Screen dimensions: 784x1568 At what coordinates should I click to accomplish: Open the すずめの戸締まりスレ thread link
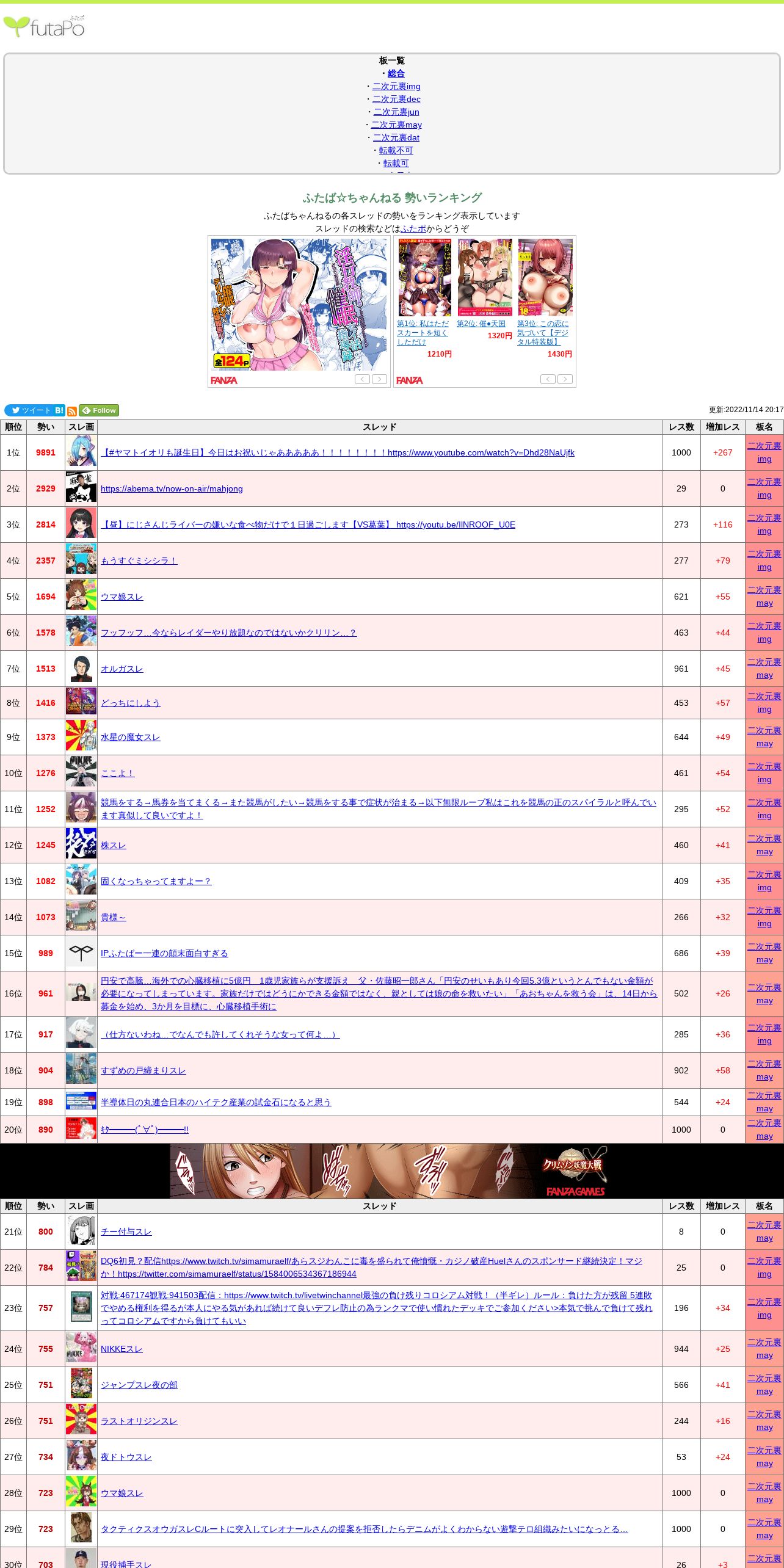coord(143,1070)
